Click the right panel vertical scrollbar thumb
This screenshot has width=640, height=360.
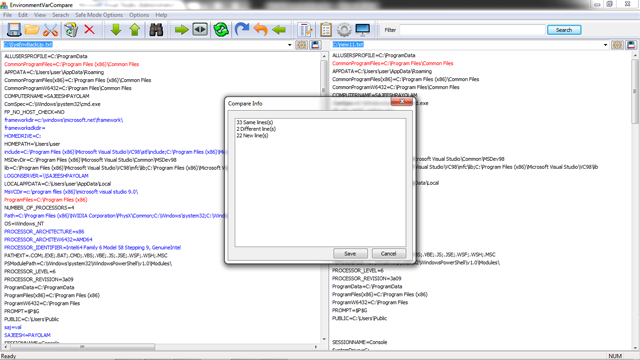635,91
